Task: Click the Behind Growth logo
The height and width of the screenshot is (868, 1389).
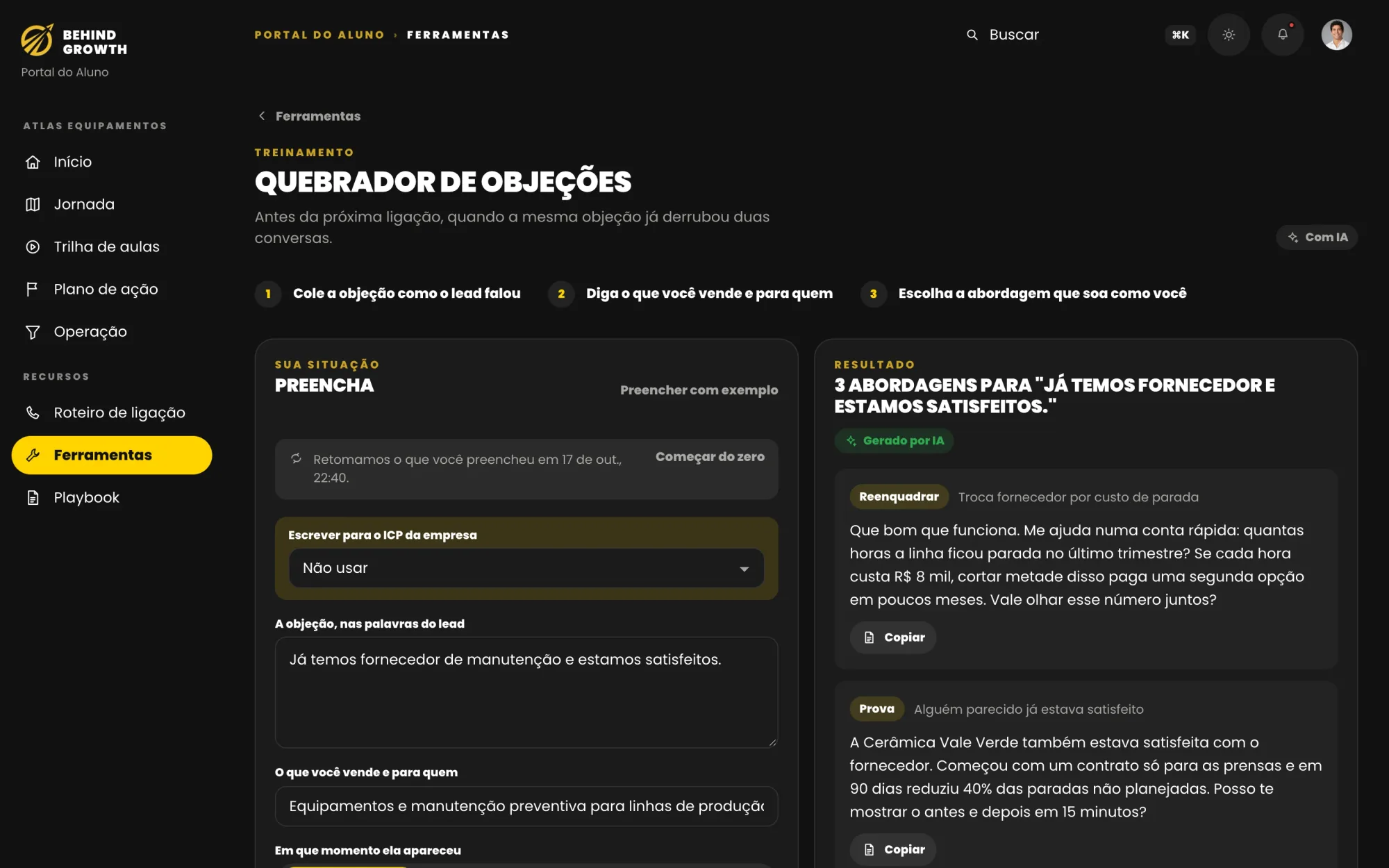Action: (74, 40)
